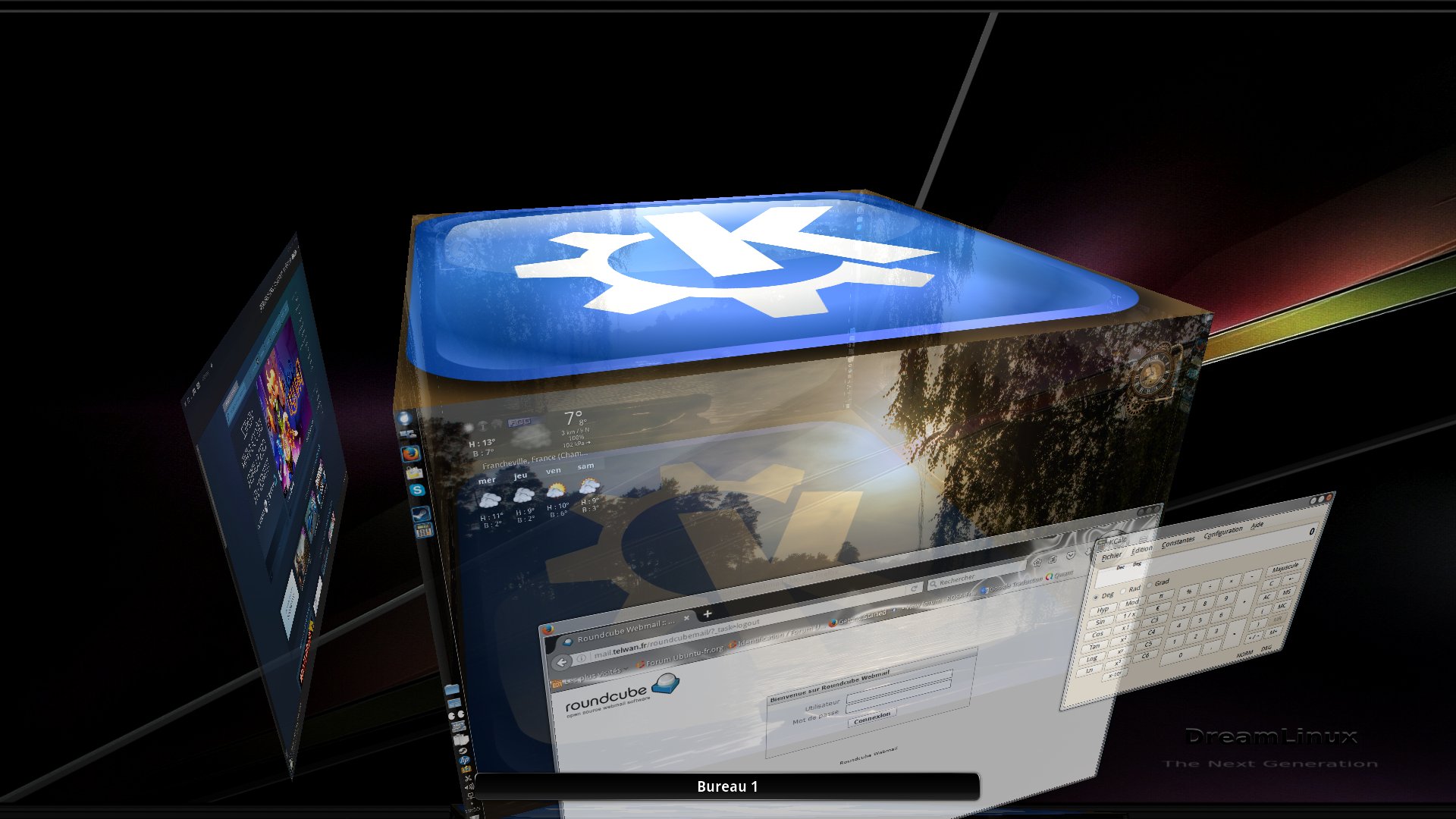Open Firefox from the side panel
Image resolution: width=1456 pixels, height=819 pixels.
pos(410,454)
